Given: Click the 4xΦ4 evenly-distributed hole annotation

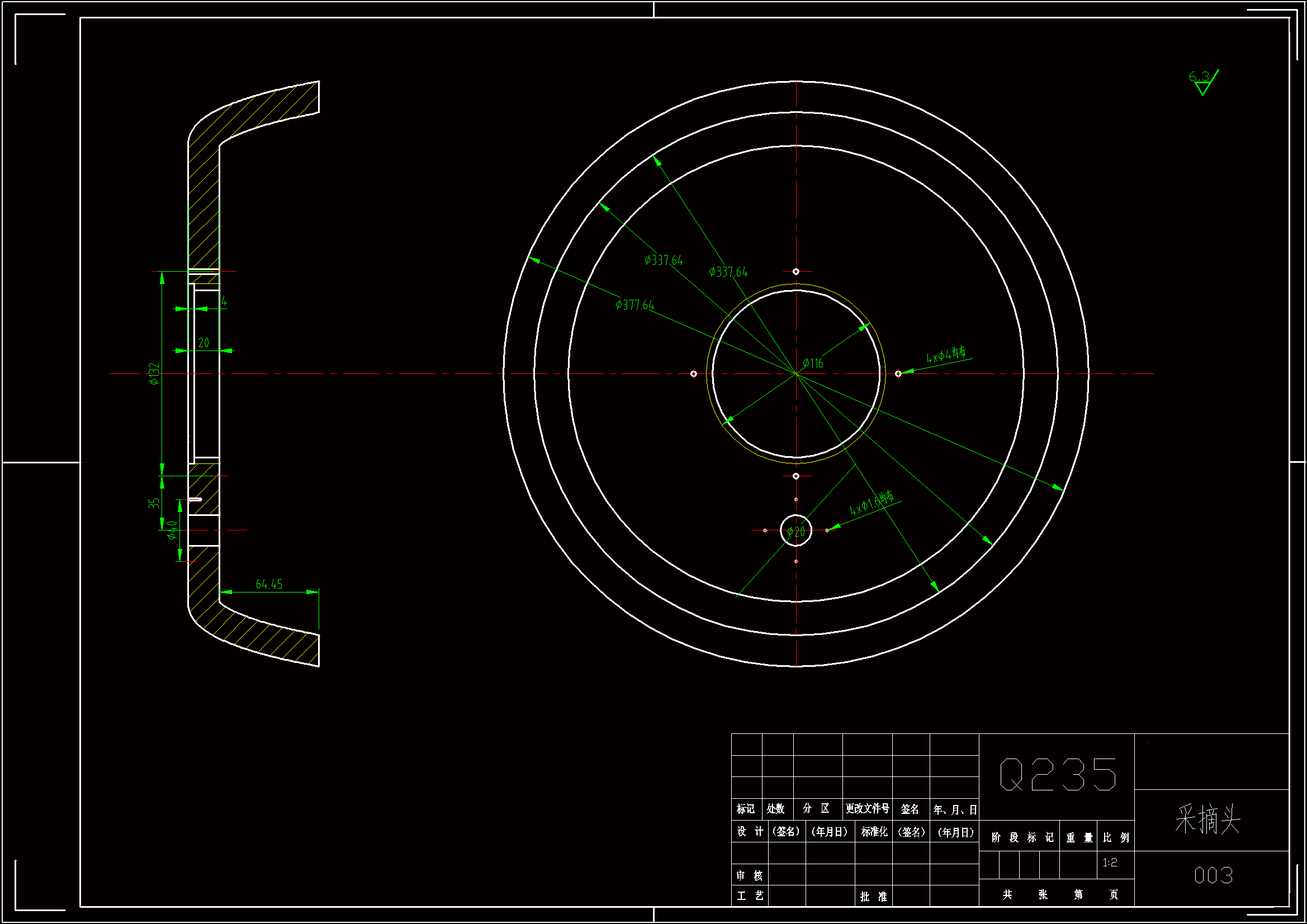Looking at the screenshot, I should [x=945, y=356].
